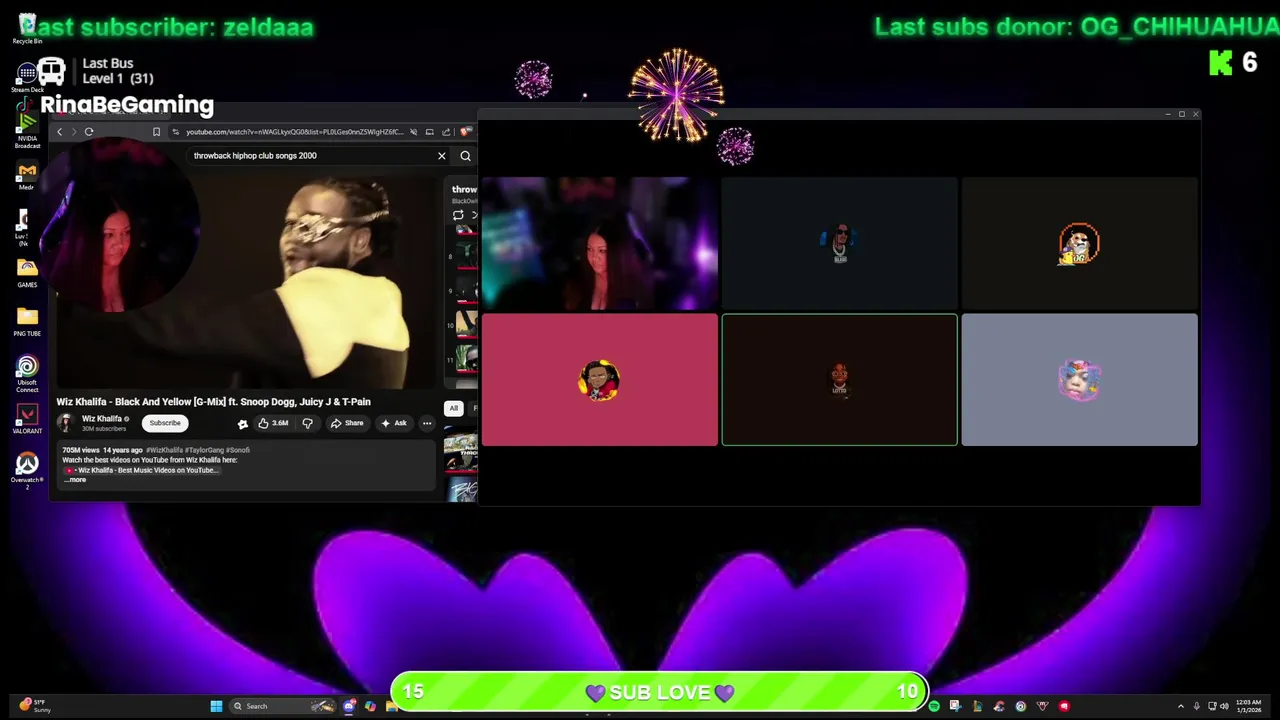The image size is (1280, 720).
Task: Click the #WizKhalifa hashtag in the description
Action: (x=166, y=450)
